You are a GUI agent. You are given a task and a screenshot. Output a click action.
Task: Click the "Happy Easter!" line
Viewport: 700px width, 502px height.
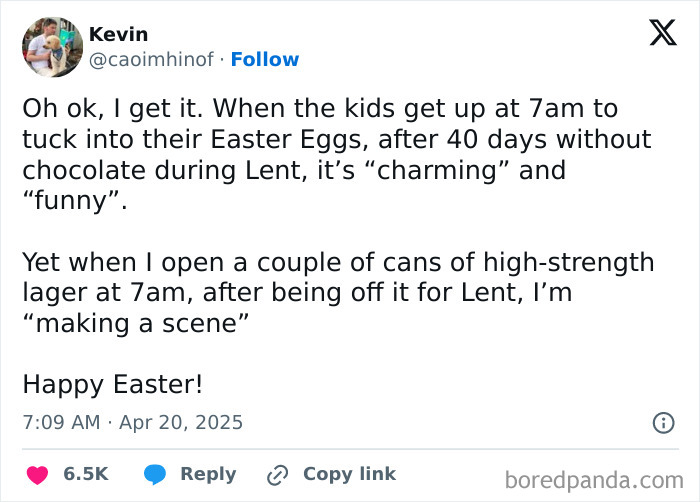click(112, 383)
